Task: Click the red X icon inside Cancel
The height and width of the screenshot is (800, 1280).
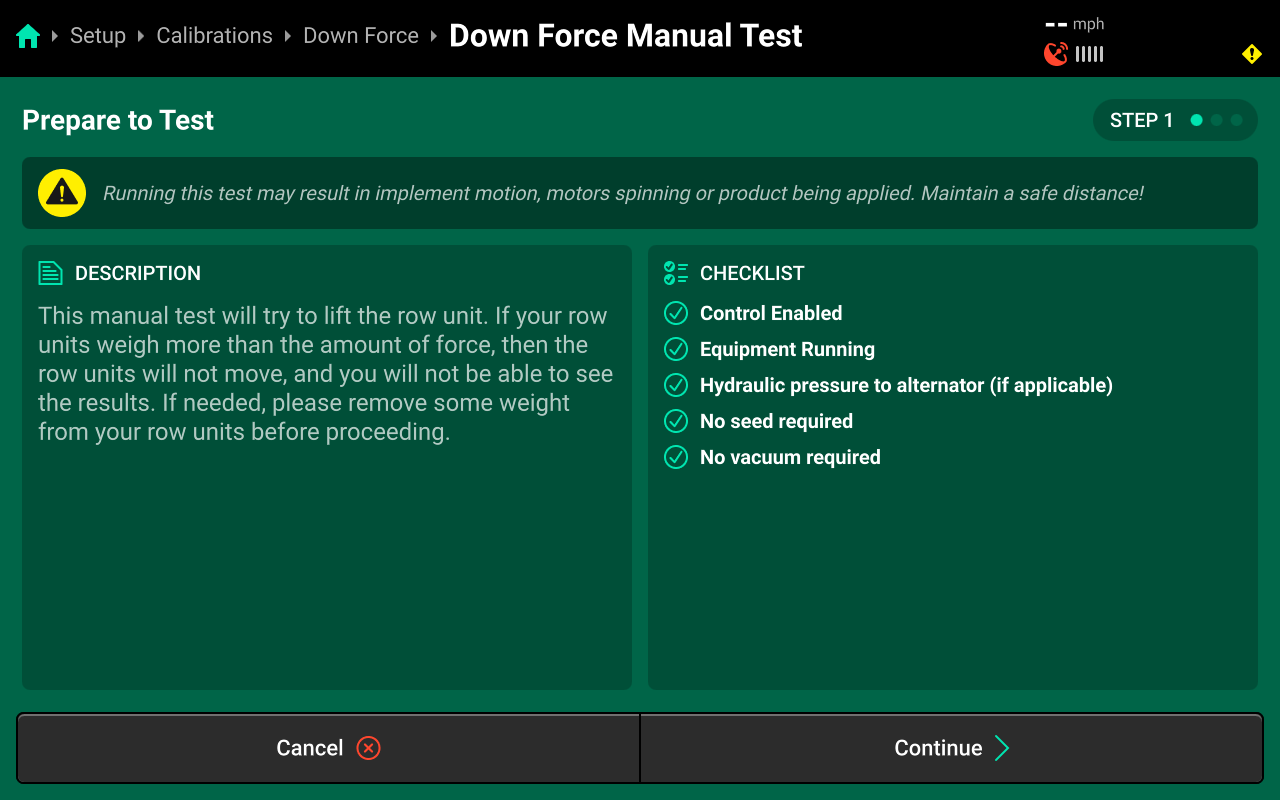Action: click(368, 747)
